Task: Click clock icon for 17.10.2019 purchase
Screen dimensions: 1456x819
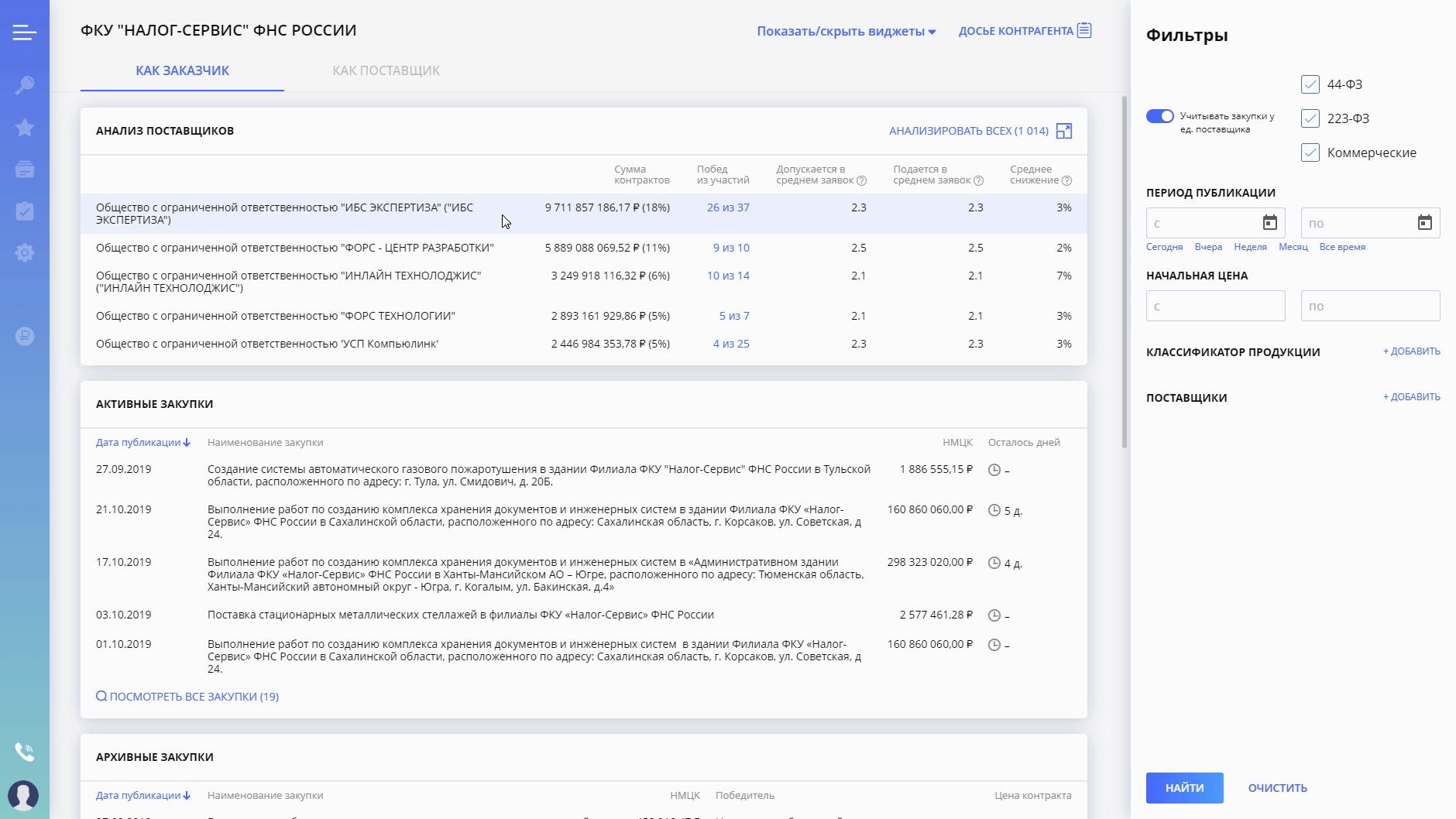Action: point(994,563)
